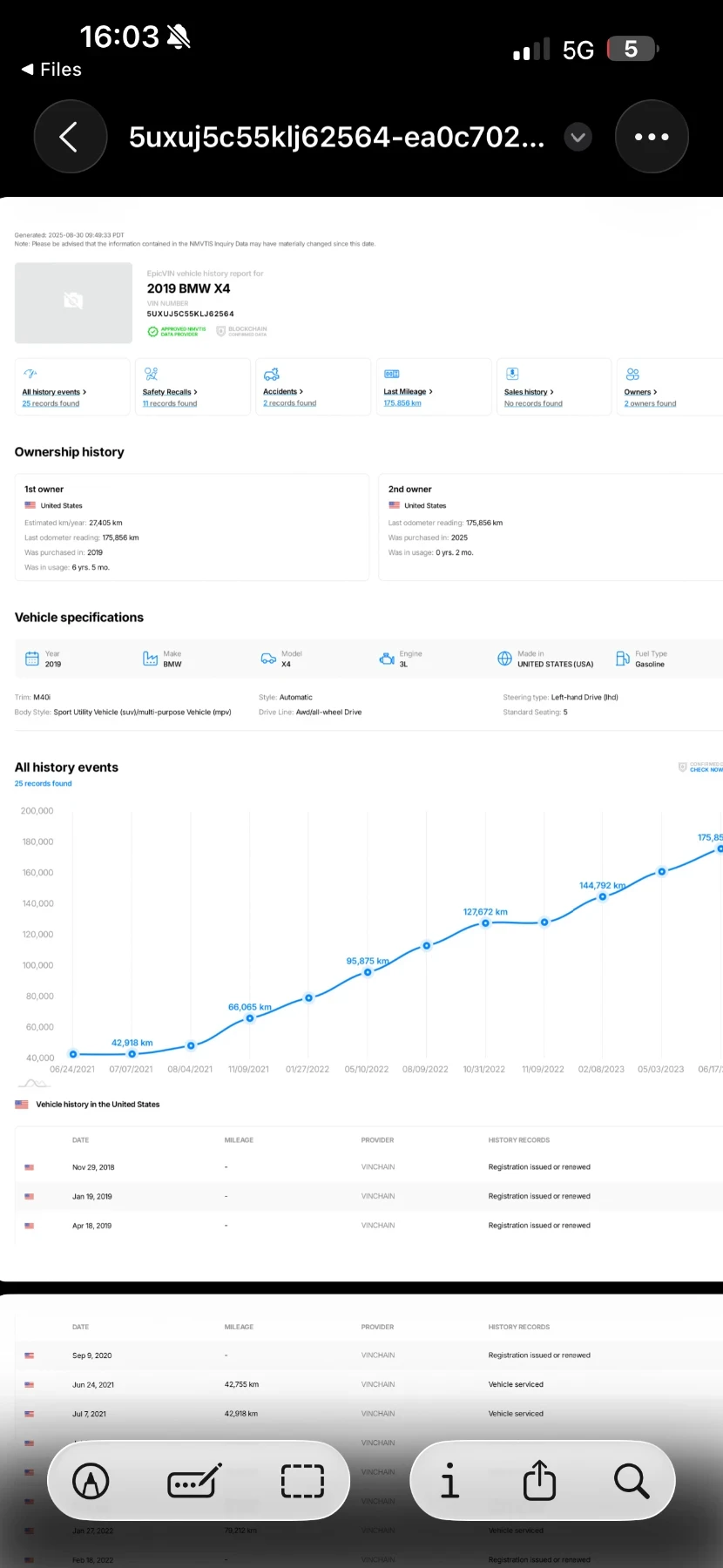The width and height of the screenshot is (723, 1568).
Task: Activate the dashed rectangle selection tool
Action: (x=302, y=1480)
